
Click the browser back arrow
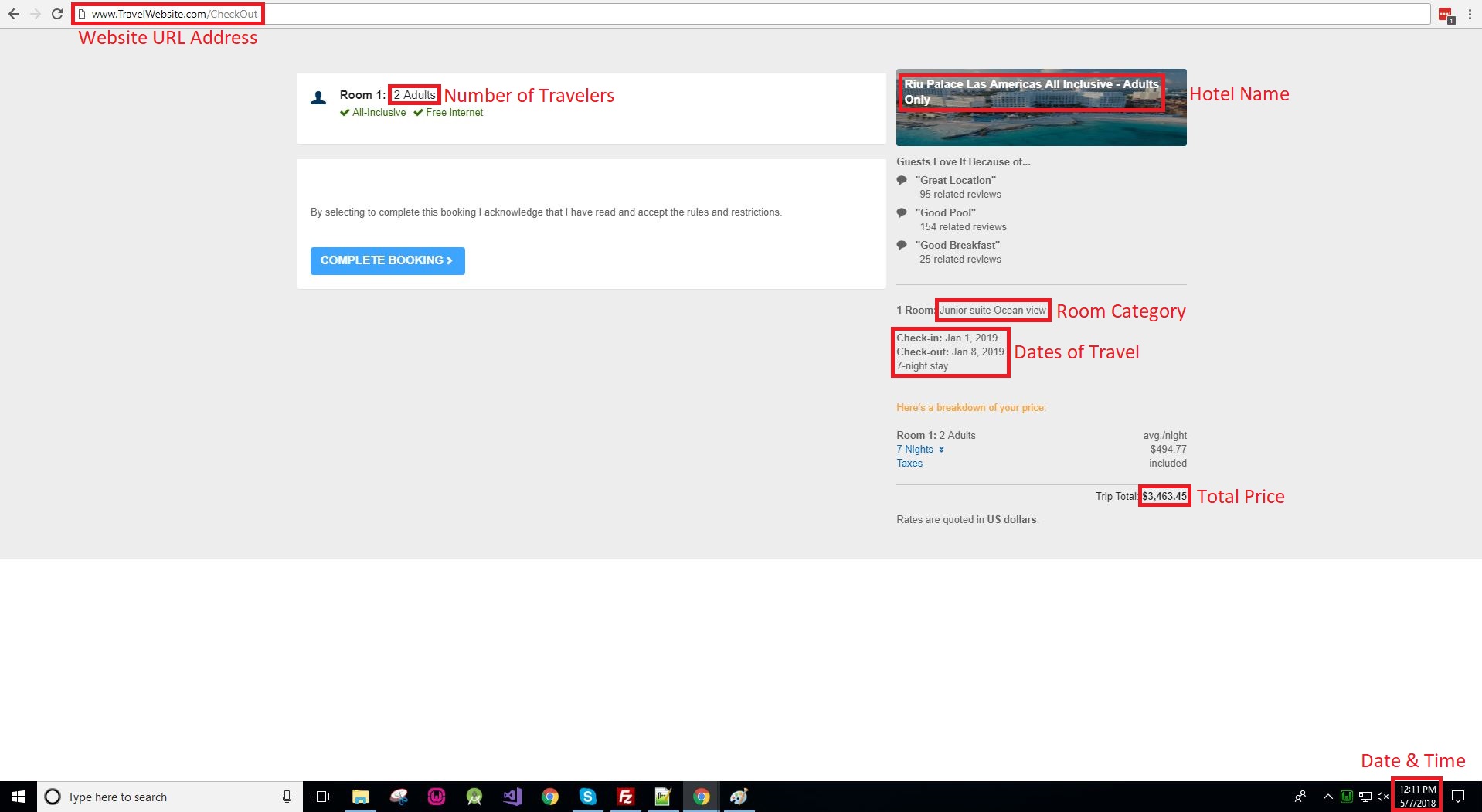(14, 14)
